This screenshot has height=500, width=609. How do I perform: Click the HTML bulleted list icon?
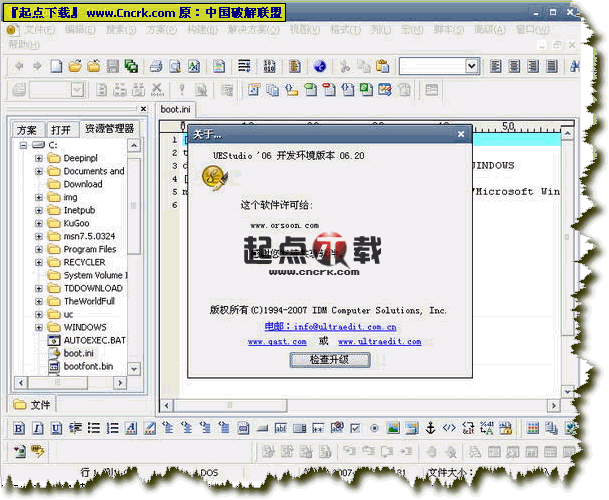tap(94, 428)
